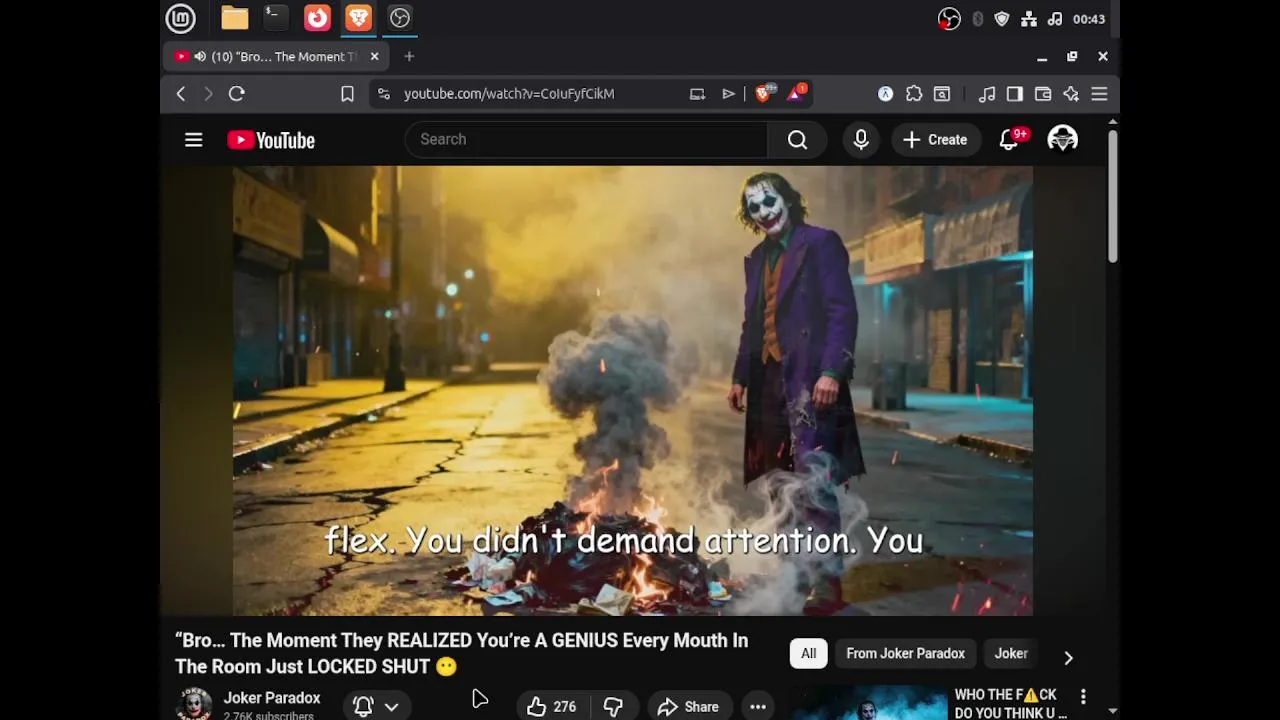Image resolution: width=1280 pixels, height=720 pixels.
Task: Open Joker Paradox channel name
Action: click(x=272, y=698)
